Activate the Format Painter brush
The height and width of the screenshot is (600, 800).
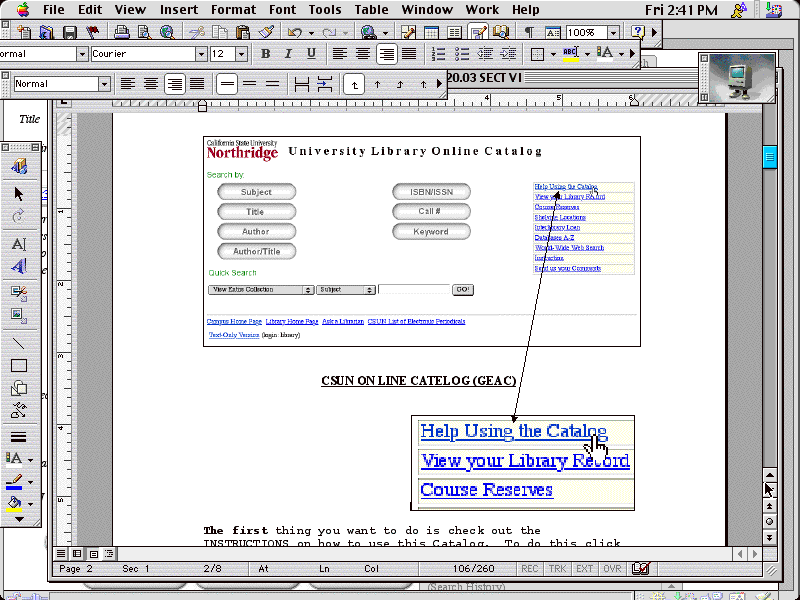pos(266,33)
